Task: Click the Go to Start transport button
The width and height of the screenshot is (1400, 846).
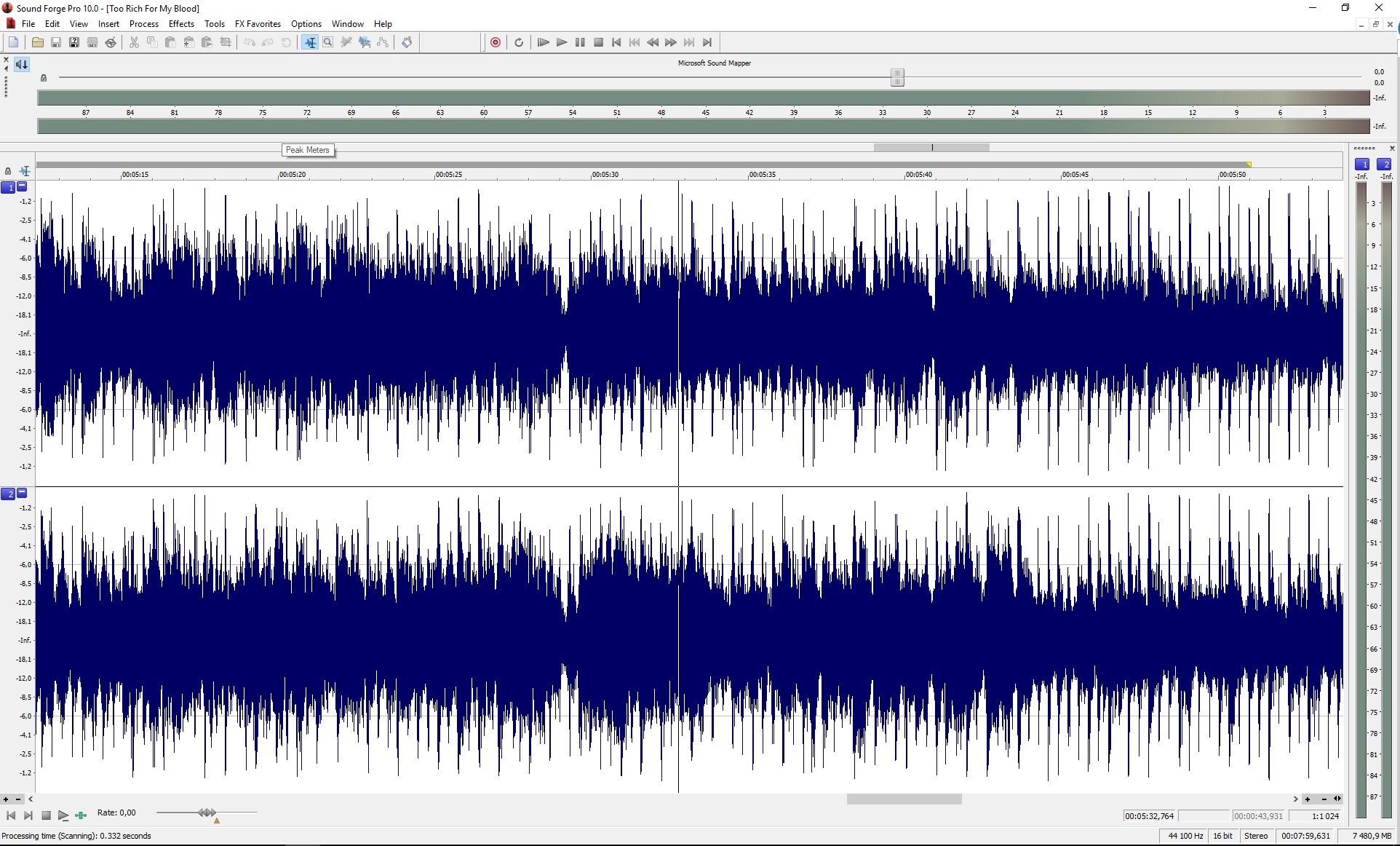Action: 616,42
